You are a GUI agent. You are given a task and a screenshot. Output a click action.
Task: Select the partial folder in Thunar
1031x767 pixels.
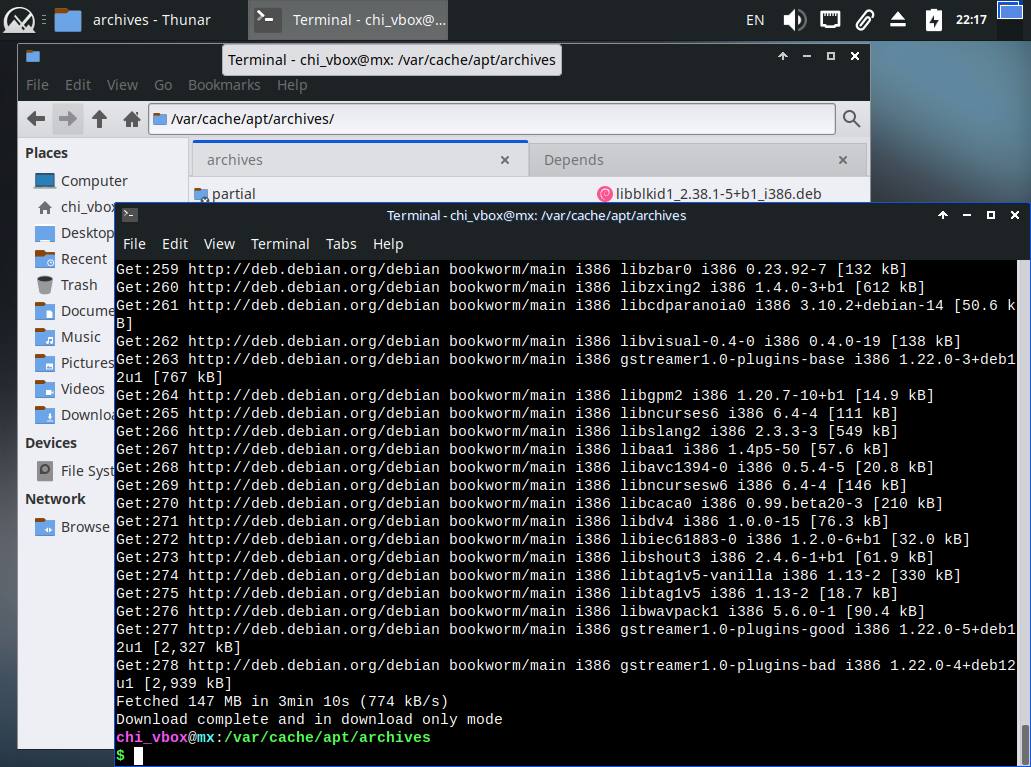[x=225, y=194]
